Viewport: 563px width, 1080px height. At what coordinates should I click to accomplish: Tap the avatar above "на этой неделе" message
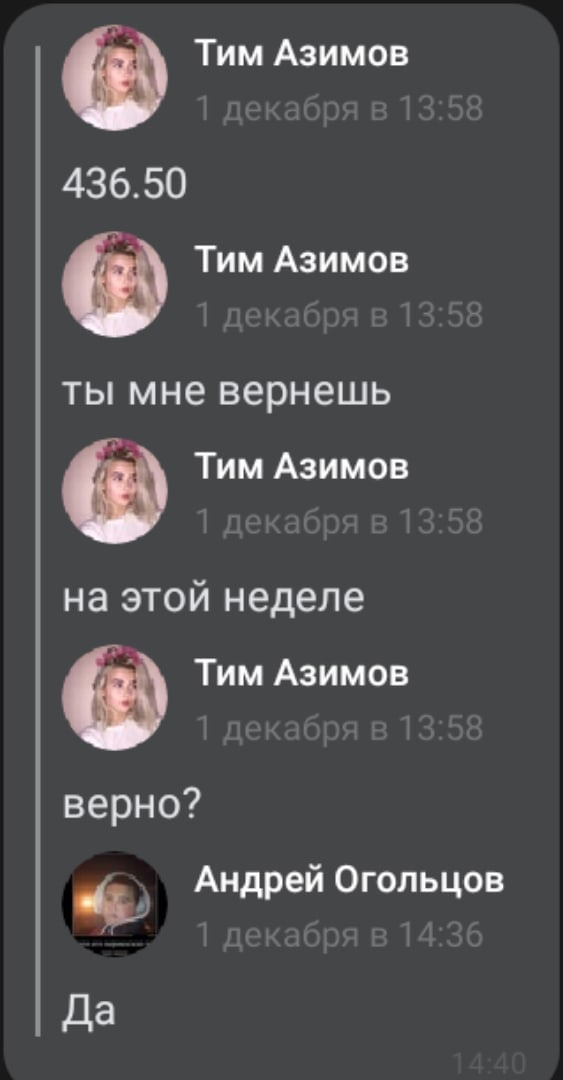point(114,490)
